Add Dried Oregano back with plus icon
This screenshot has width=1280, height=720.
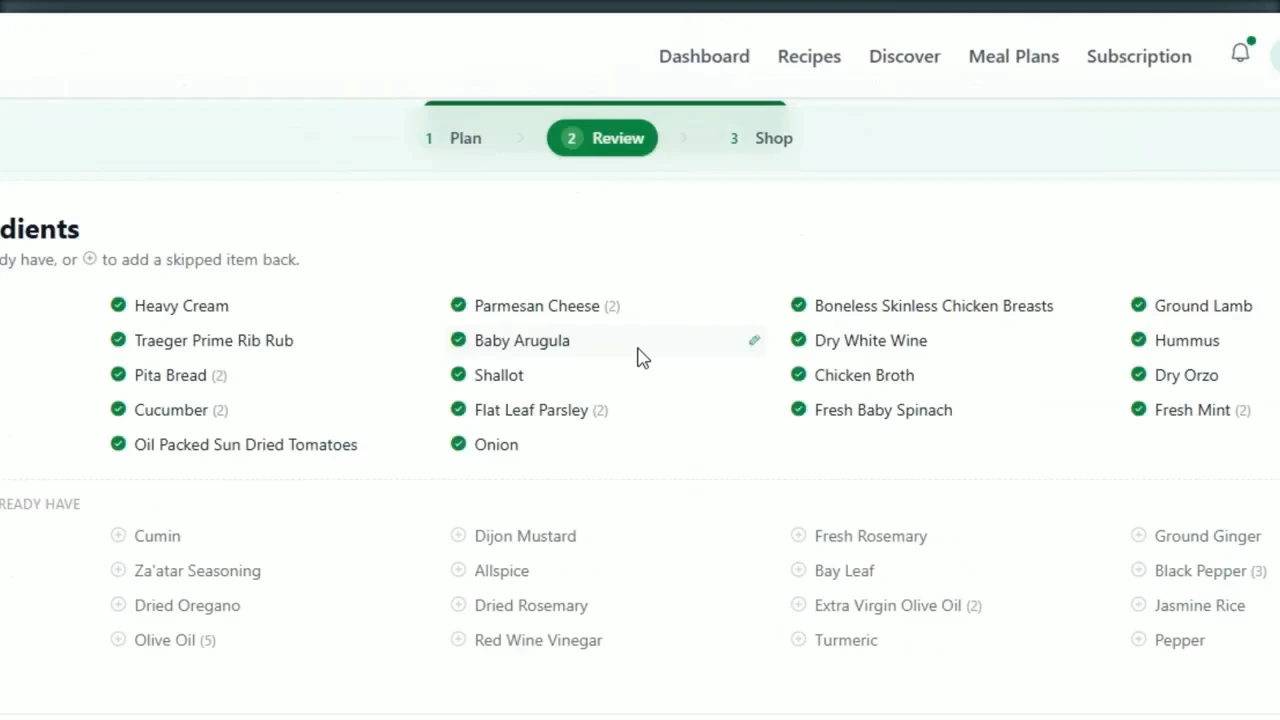[x=118, y=605]
